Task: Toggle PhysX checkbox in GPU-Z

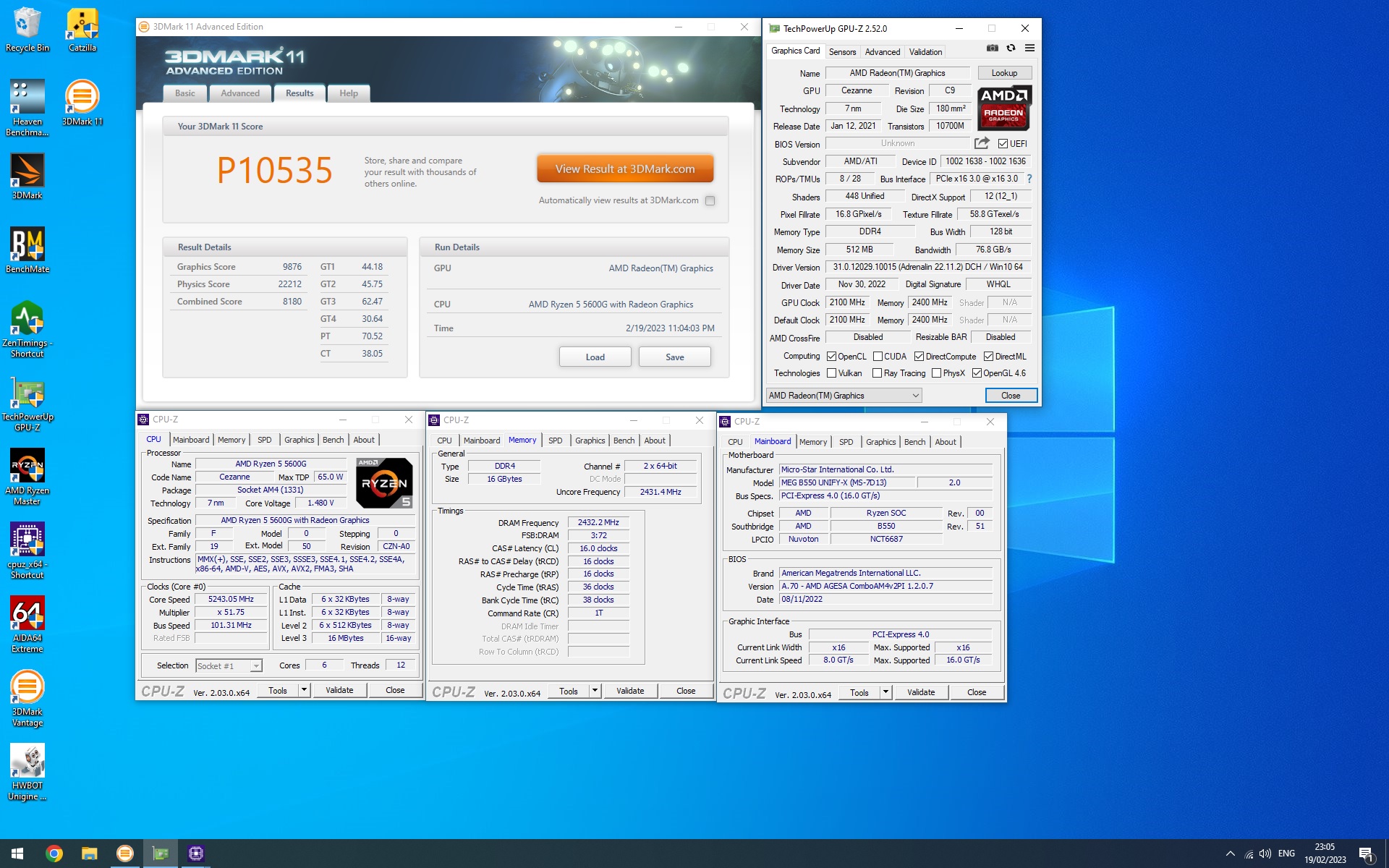Action: 936,373
